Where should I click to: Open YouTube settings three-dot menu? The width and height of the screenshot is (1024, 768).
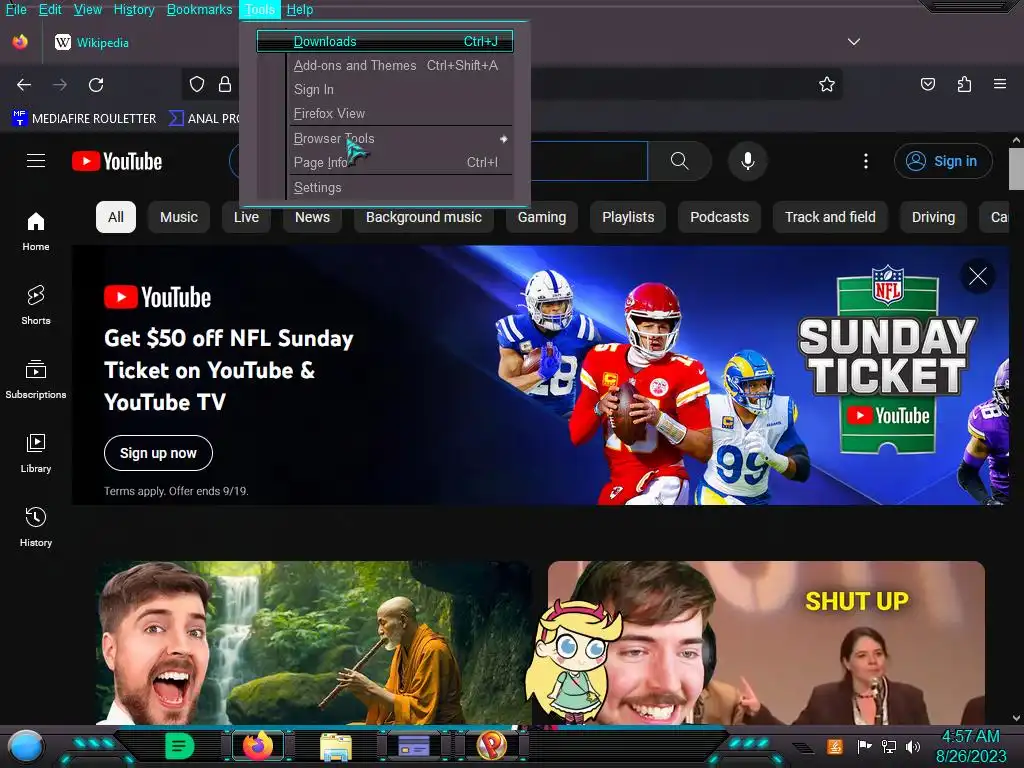click(866, 161)
